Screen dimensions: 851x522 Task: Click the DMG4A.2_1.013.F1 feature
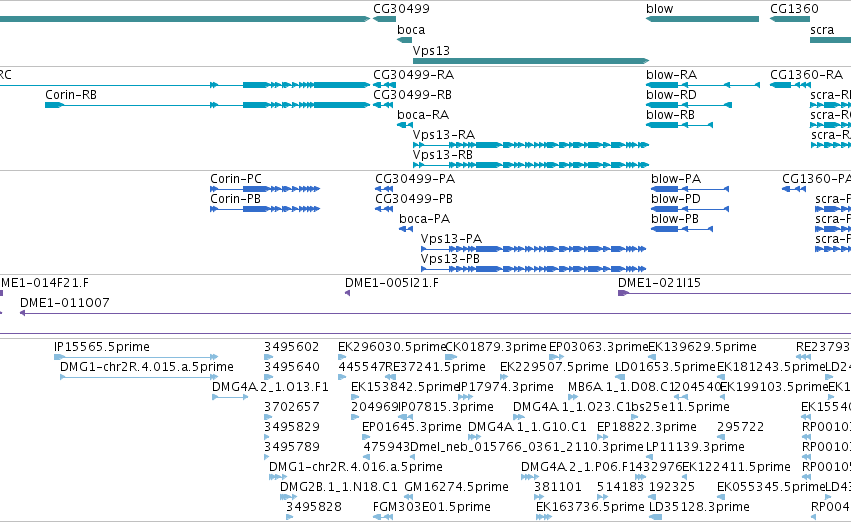(x=230, y=397)
